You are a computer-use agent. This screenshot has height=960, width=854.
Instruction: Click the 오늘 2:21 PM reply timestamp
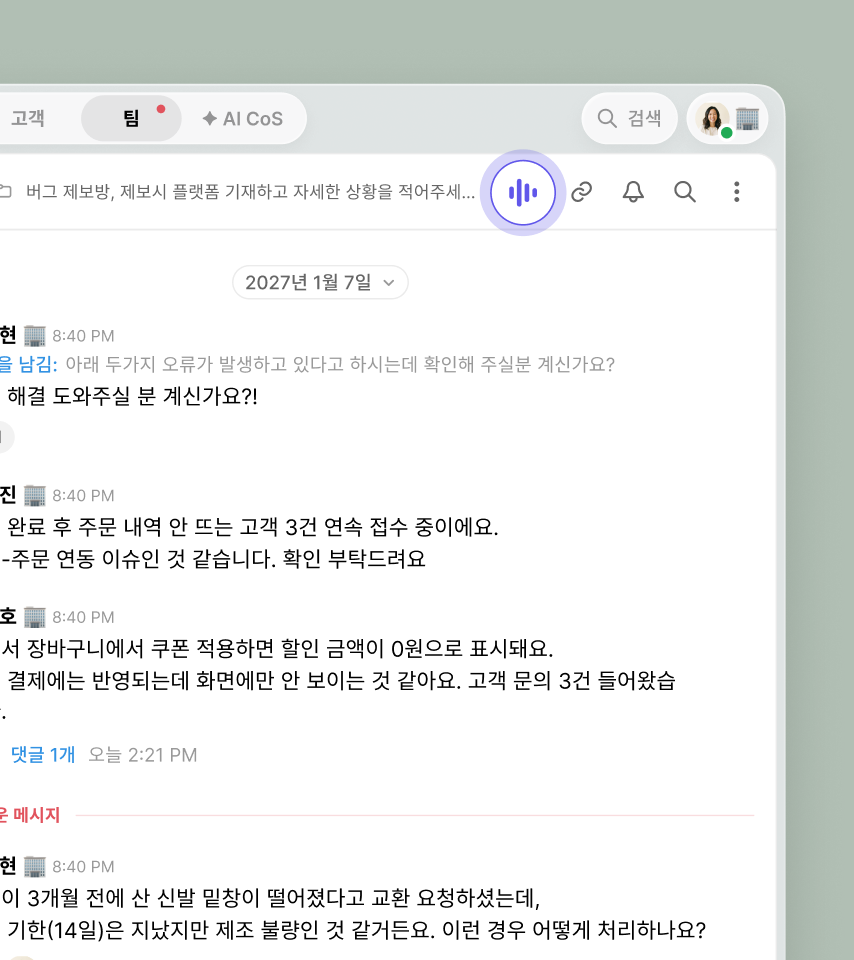143,754
